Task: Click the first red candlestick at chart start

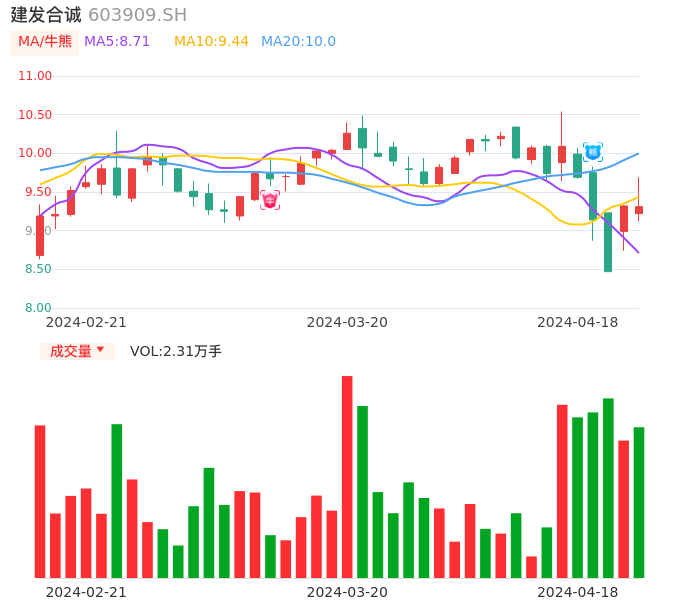Action: [40, 235]
